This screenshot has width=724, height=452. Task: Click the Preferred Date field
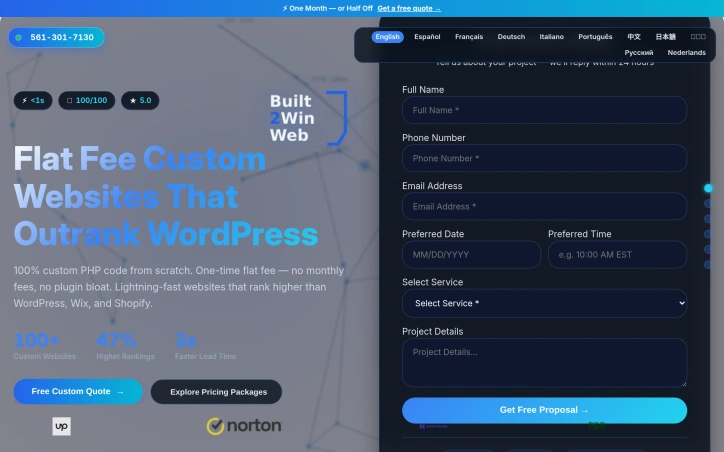[x=471, y=254]
